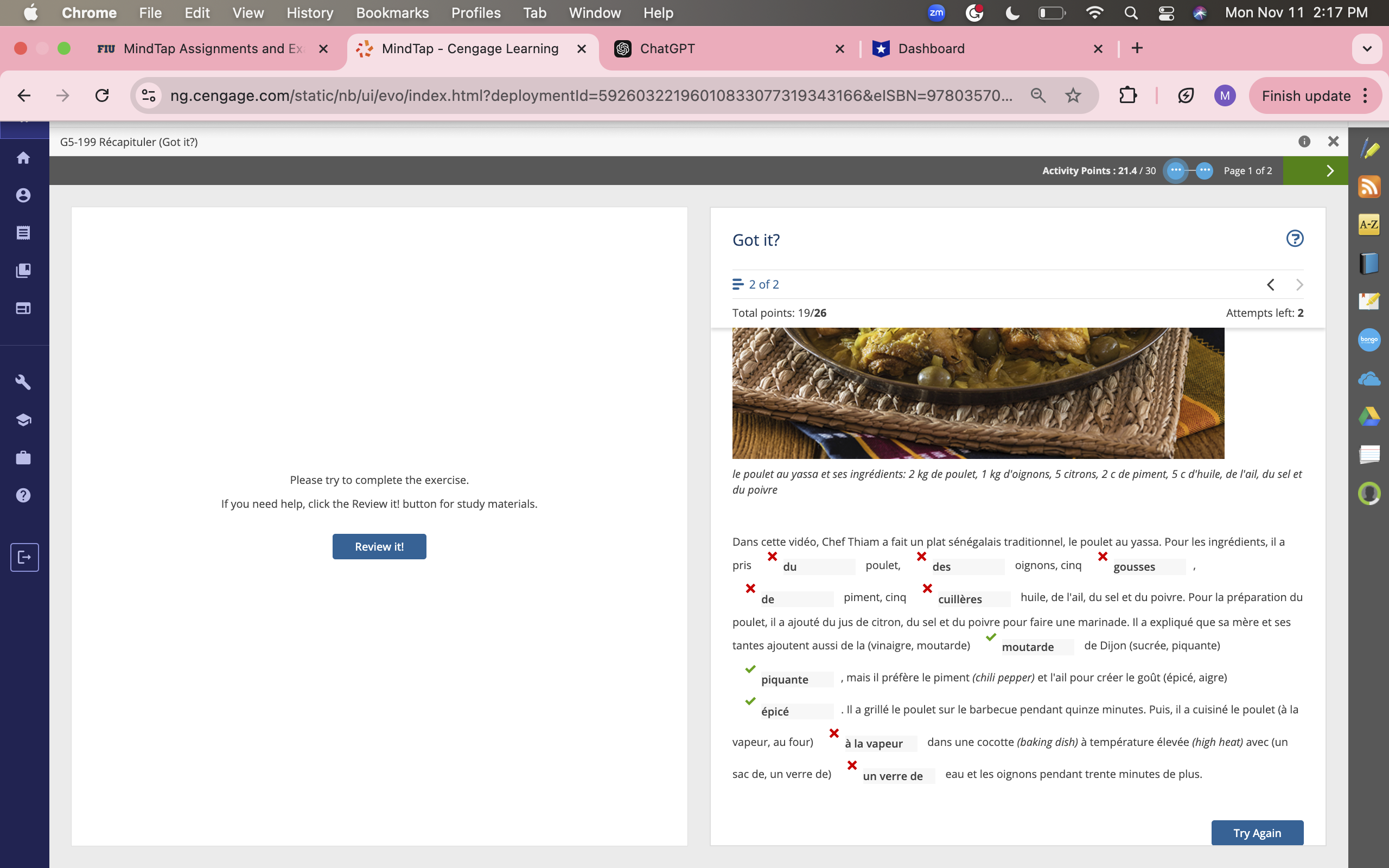Open the Bookmarks menu in the menu bar
This screenshot has height=868, width=1389.
pos(392,12)
